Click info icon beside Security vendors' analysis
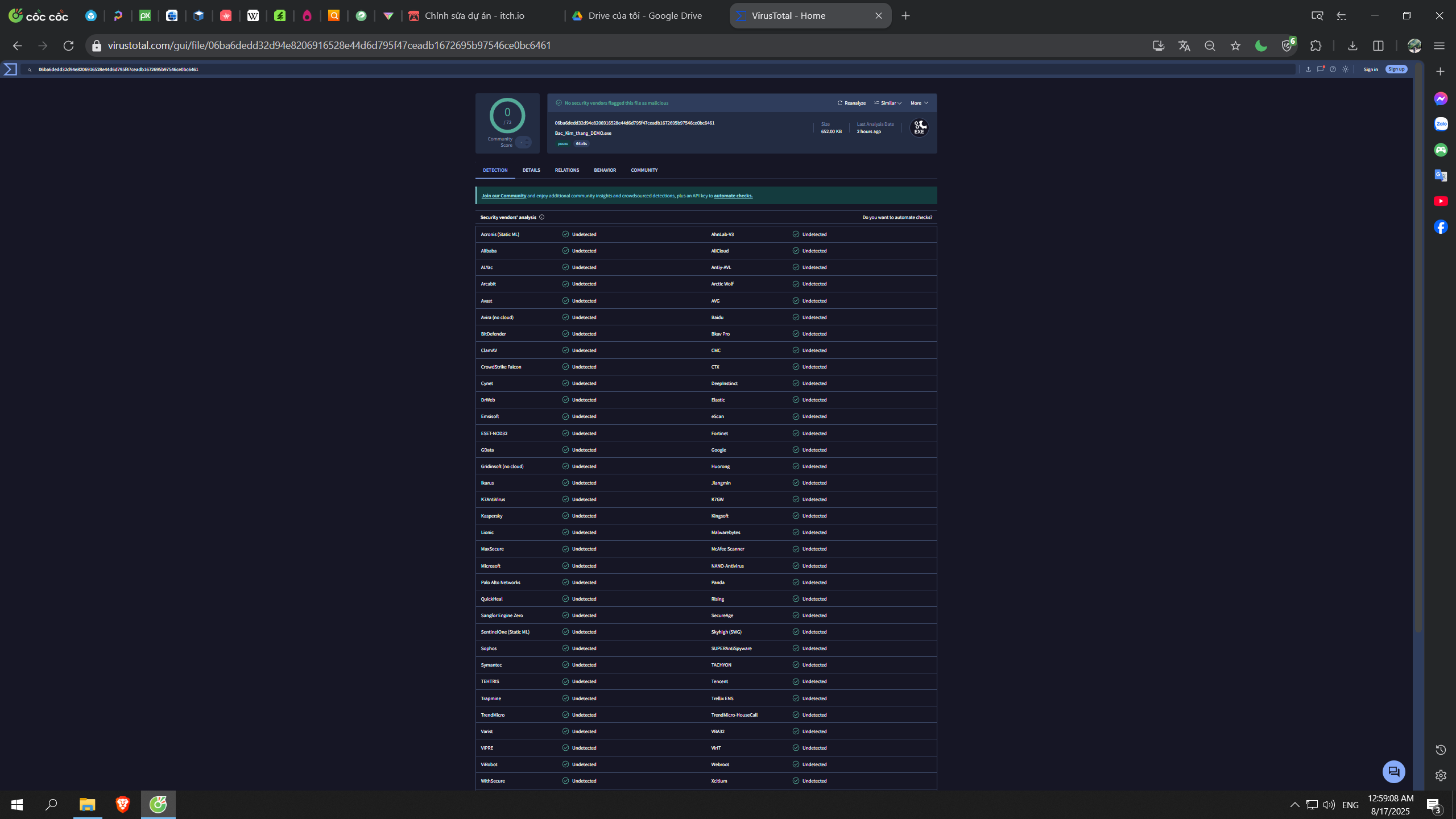Screen dimensions: 1456x819 [542, 217]
